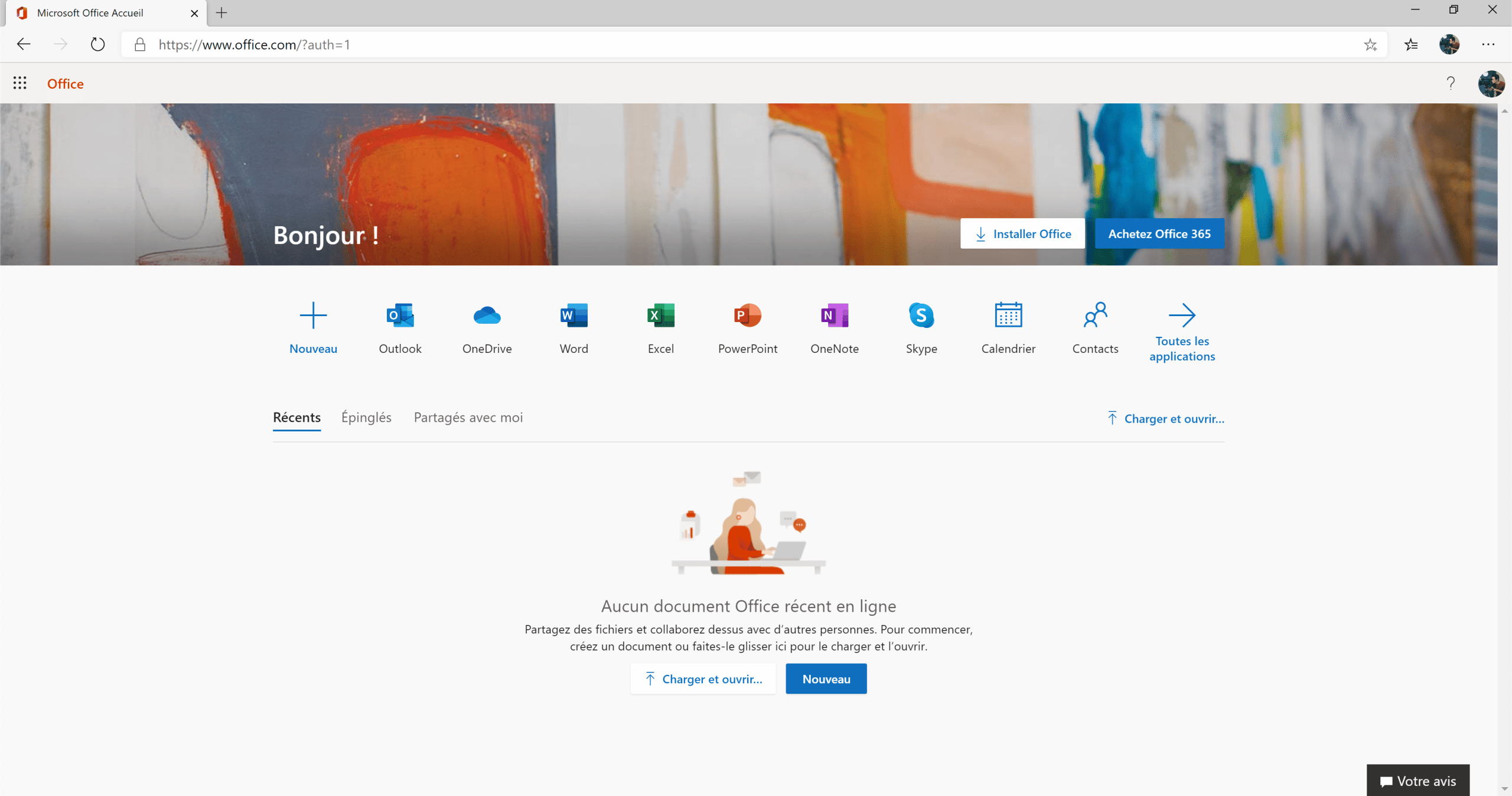Image resolution: width=1512 pixels, height=796 pixels.
Task: Open account avatar in Office header
Action: (x=1491, y=83)
